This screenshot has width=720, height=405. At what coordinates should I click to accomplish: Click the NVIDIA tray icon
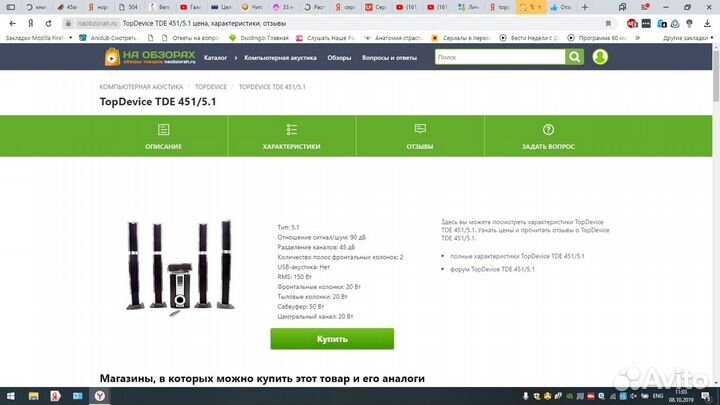pyautogui.click(x=569, y=396)
